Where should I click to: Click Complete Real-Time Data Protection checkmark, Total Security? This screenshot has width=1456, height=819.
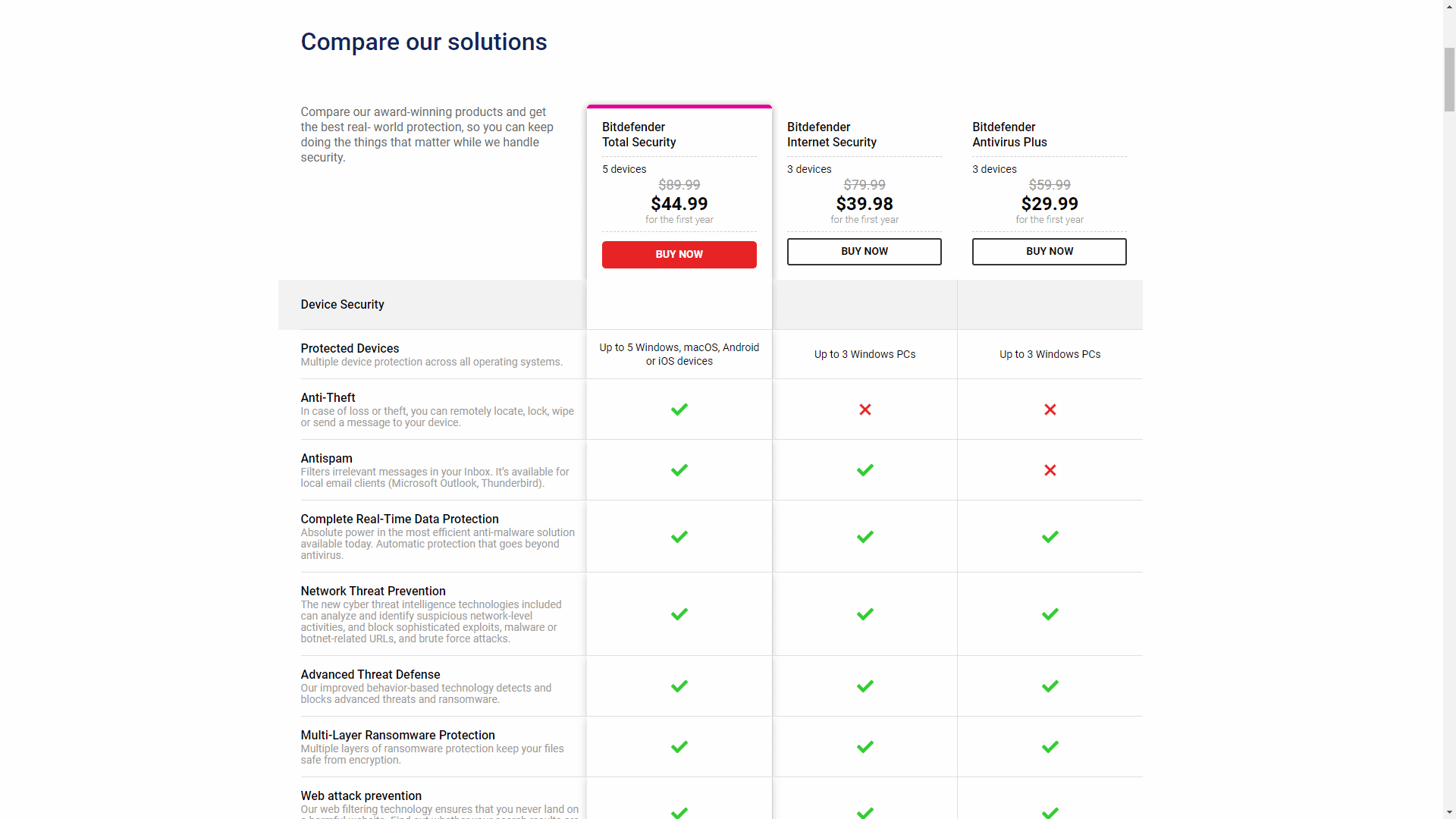[x=679, y=537]
